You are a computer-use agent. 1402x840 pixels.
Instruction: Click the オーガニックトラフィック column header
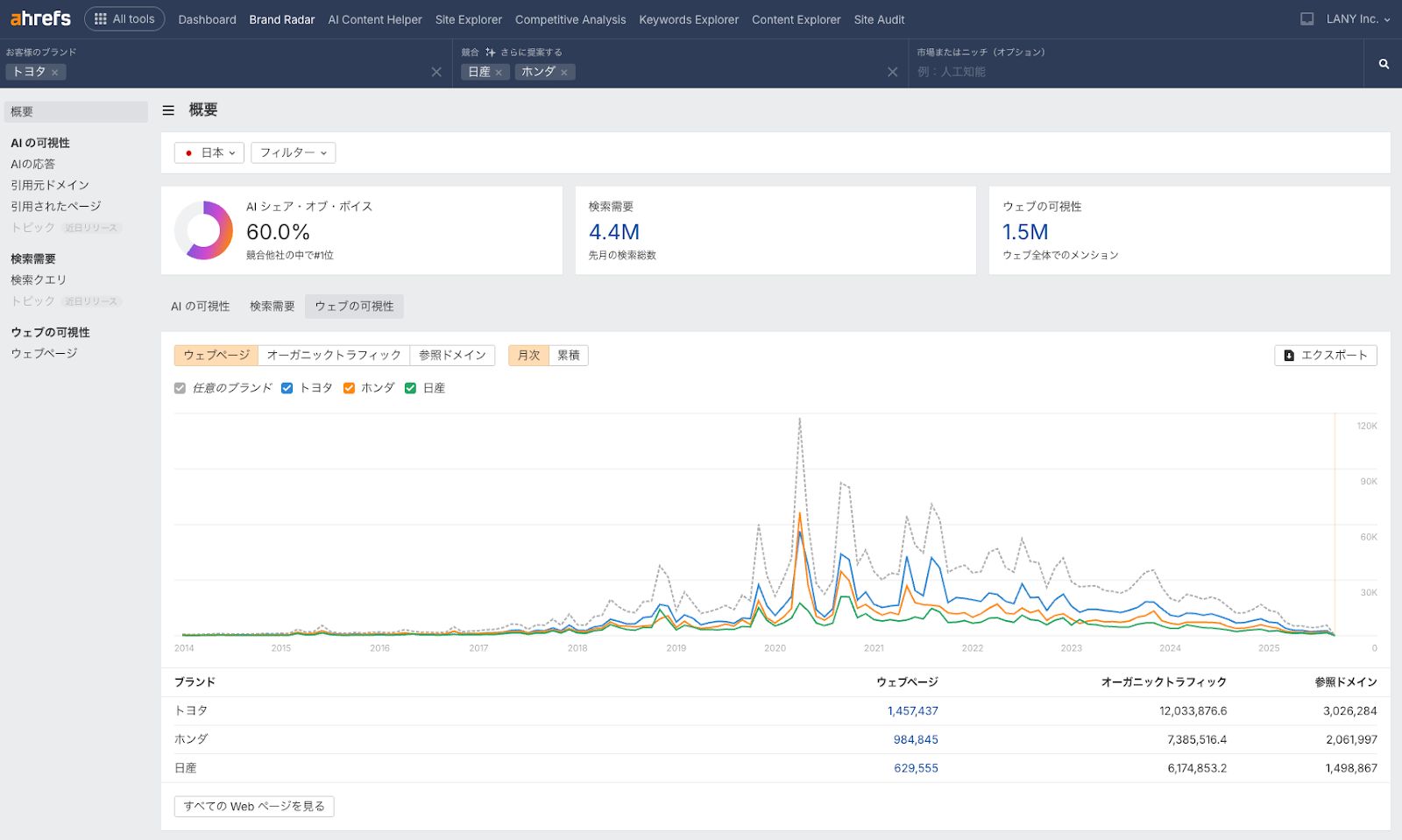[x=1164, y=682]
